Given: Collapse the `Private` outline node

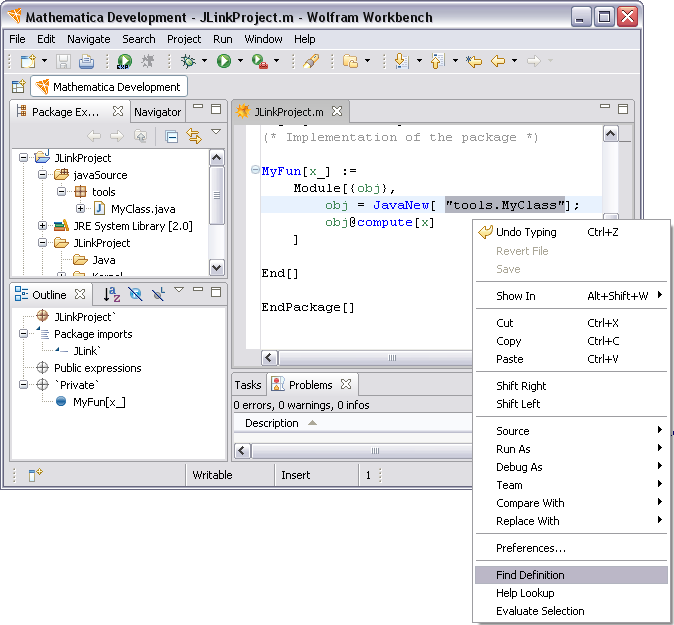Looking at the screenshot, I should point(23,385).
